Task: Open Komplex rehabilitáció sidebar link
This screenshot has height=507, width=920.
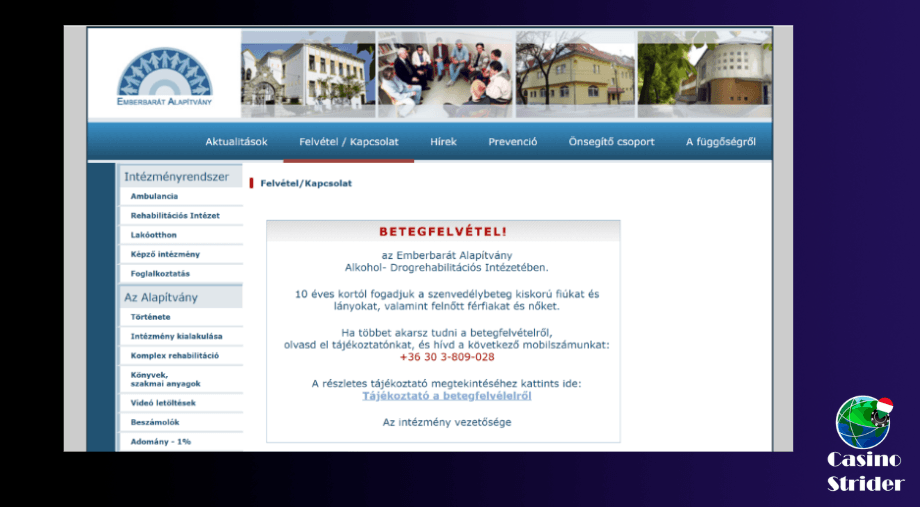Action: click(175, 355)
